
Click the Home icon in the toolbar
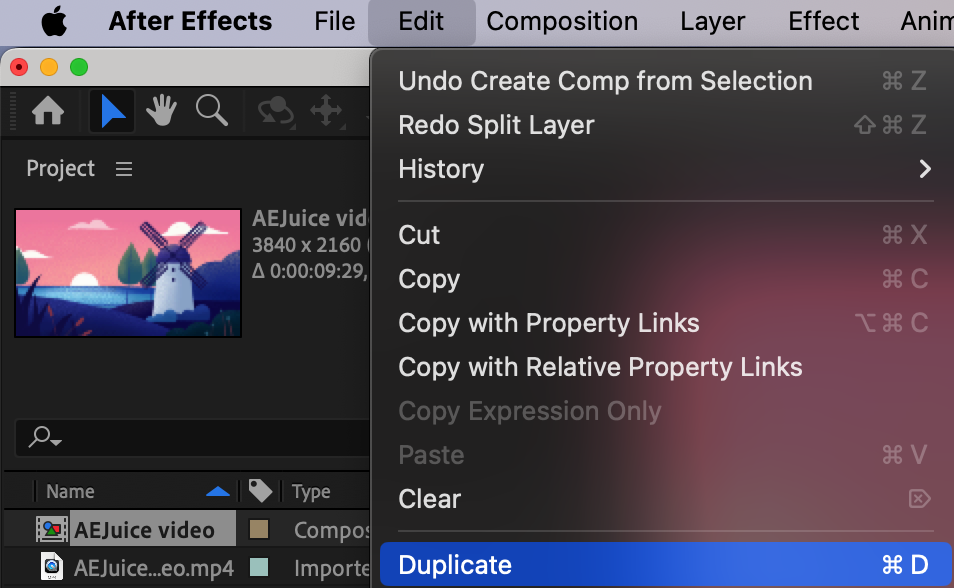coord(48,111)
